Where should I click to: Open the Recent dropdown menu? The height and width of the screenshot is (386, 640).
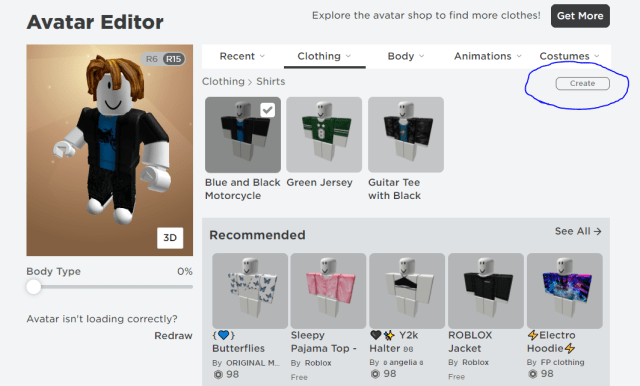pos(242,56)
